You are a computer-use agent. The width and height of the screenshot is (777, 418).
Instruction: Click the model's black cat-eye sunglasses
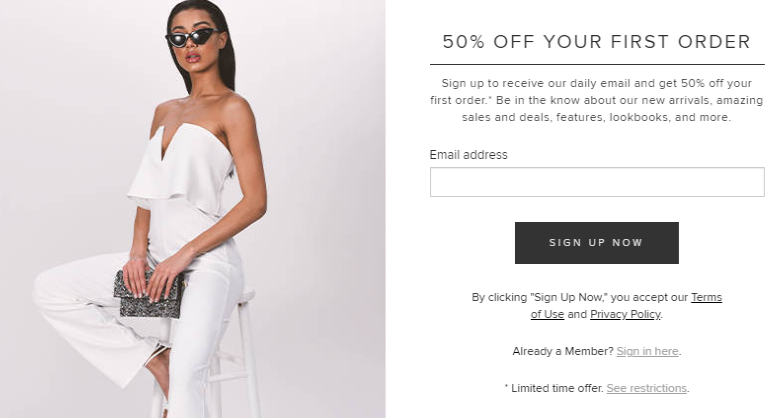click(192, 37)
